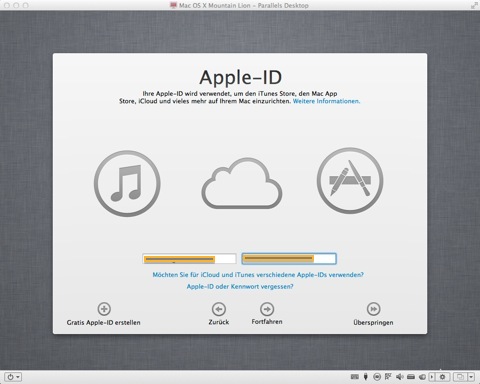
Task: Click the Überspringen skip icon
Action: (373, 309)
